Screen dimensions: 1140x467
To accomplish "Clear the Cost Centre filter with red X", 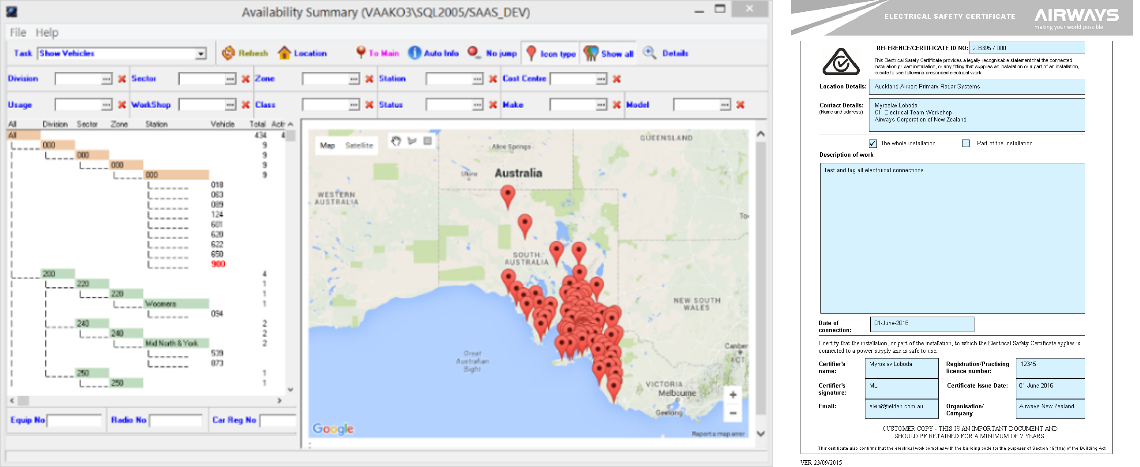I will click(617, 79).
